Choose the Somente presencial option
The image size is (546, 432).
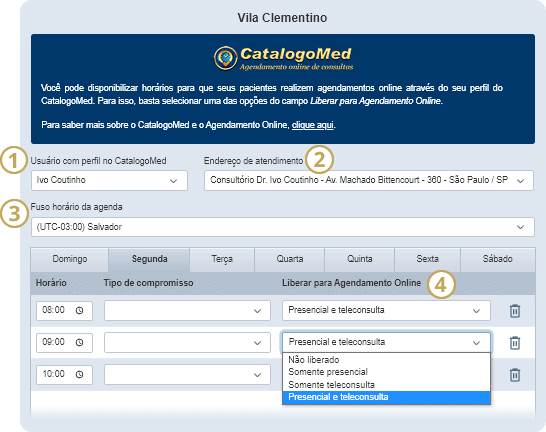coord(386,372)
